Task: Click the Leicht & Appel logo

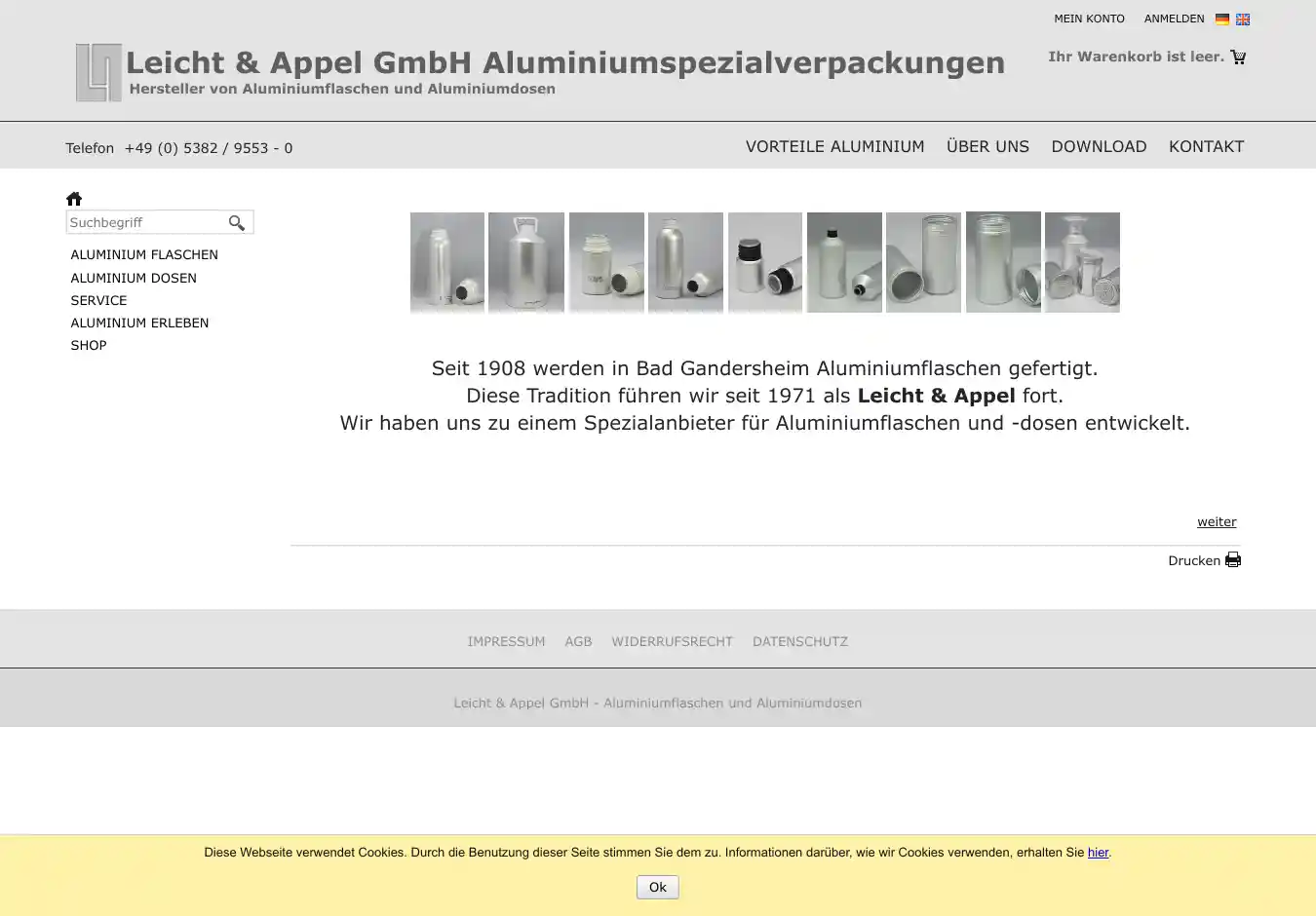Action: (98, 73)
